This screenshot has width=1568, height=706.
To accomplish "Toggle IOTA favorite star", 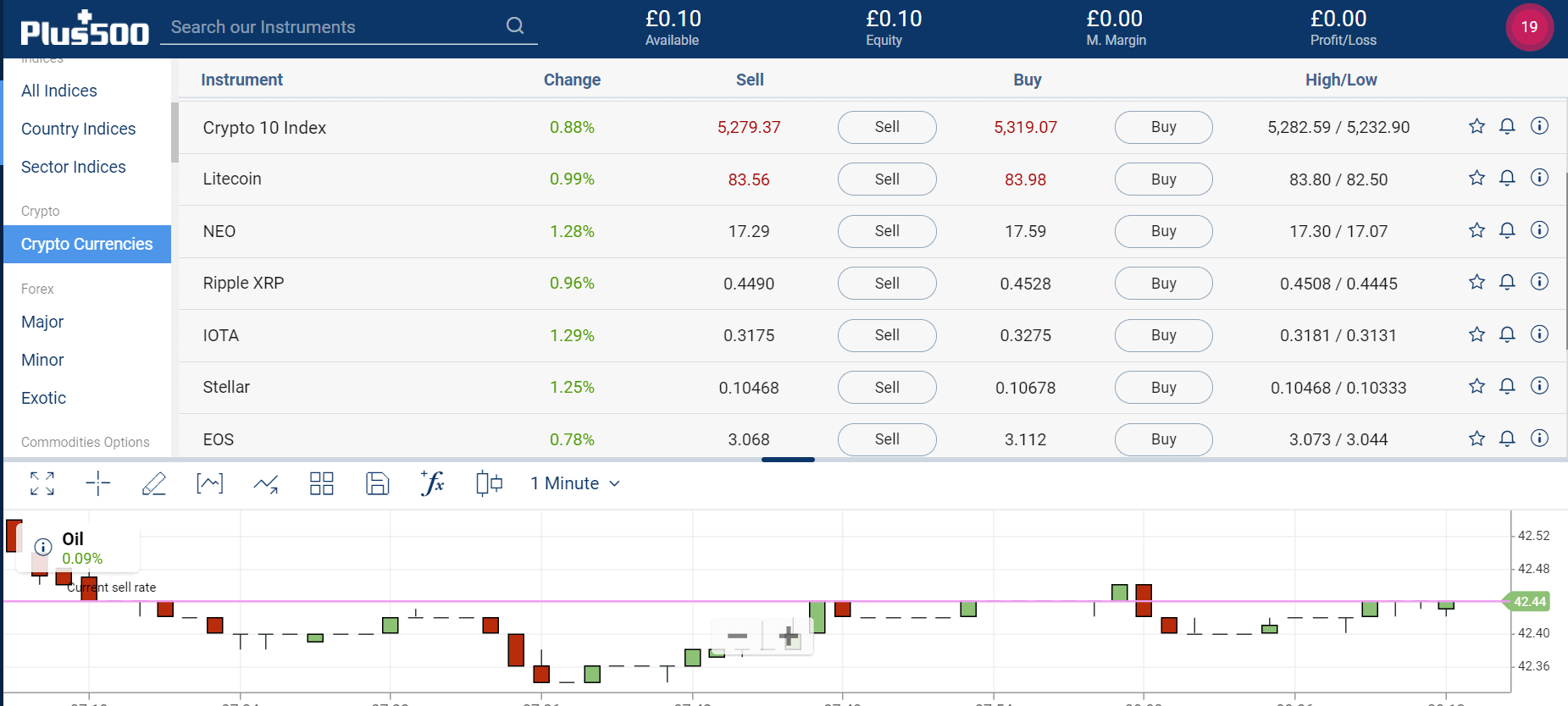I will click(1477, 334).
